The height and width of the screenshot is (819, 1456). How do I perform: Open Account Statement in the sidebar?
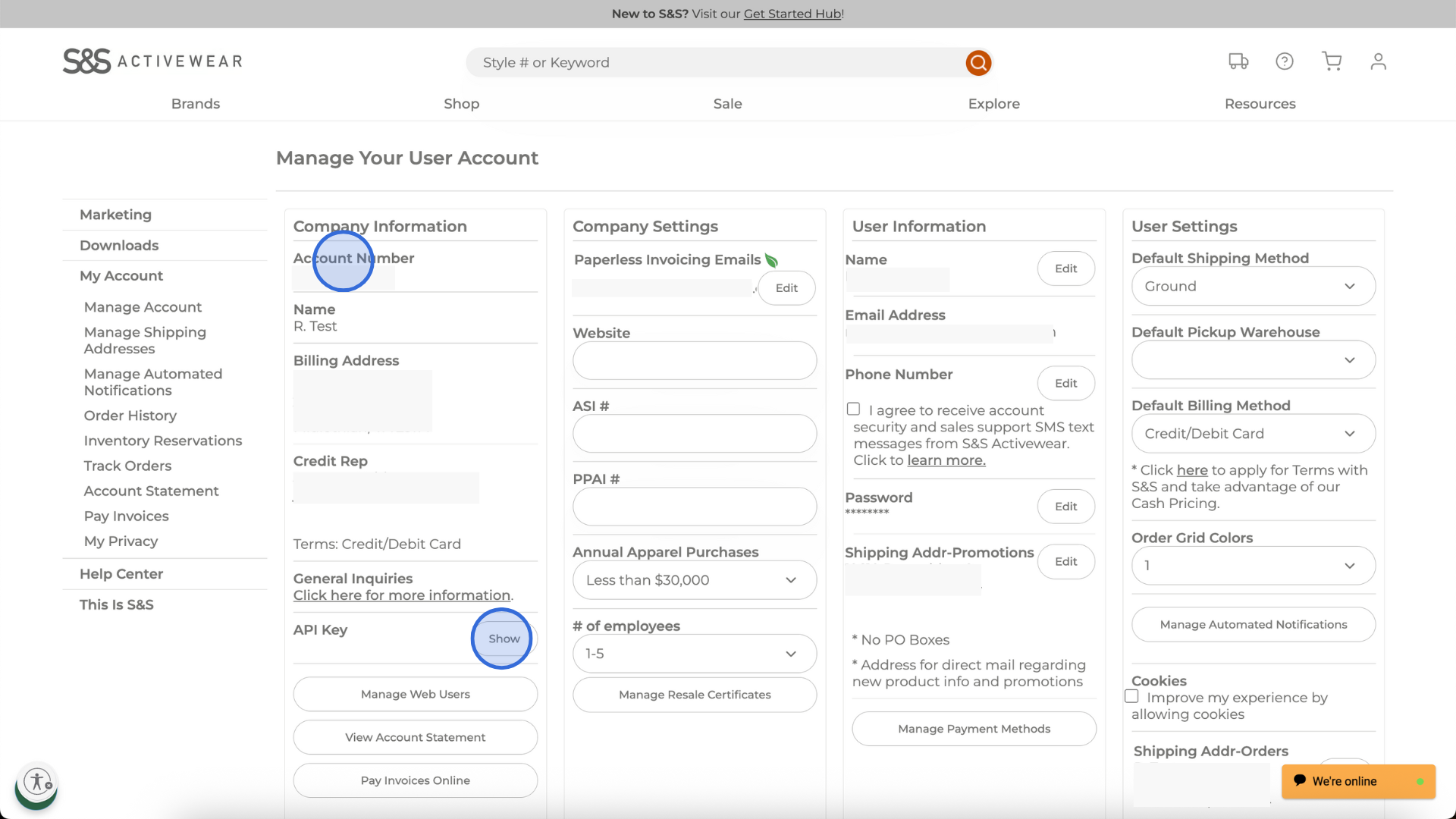[x=151, y=491]
